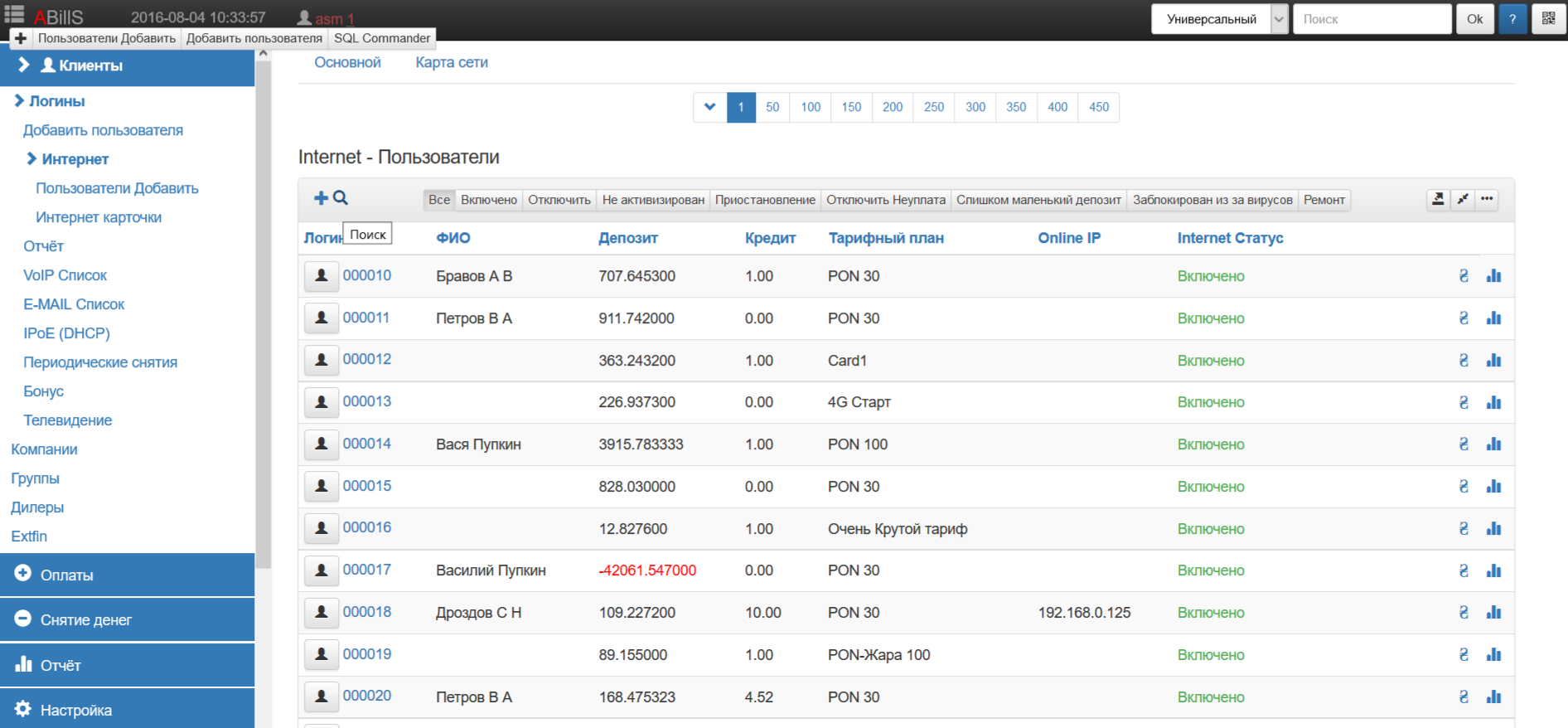Click the pin icon above the table
This screenshot has height=728, width=1568.
point(1463,199)
